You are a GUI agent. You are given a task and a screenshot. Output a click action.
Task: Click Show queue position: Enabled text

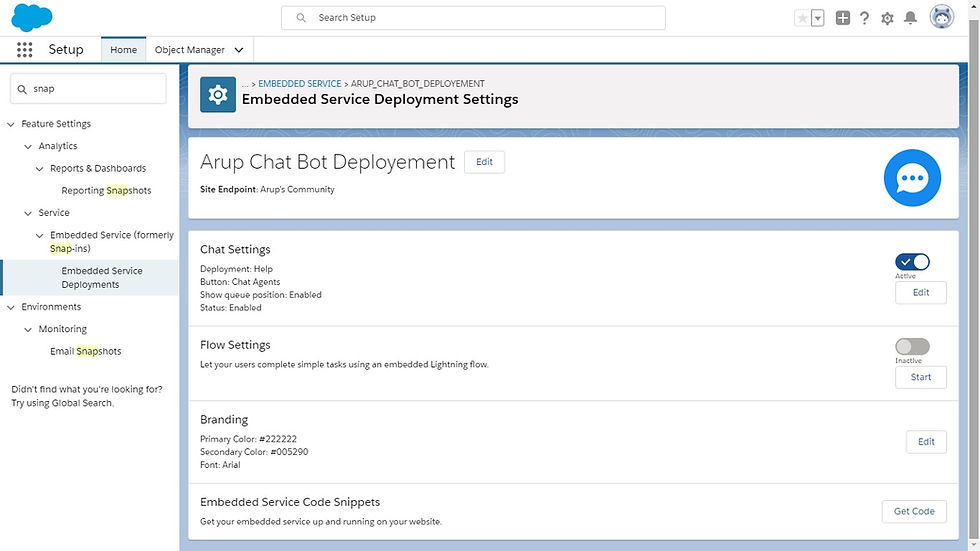(261, 295)
